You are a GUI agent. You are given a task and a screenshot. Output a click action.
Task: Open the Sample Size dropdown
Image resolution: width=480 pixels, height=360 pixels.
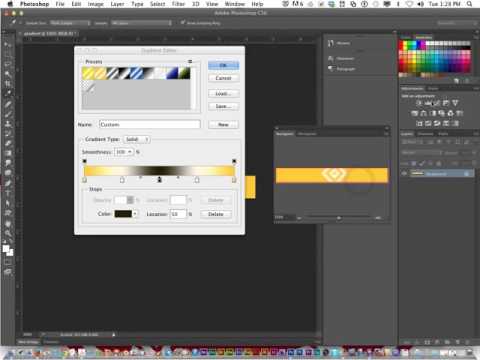pyautogui.click(x=70, y=23)
